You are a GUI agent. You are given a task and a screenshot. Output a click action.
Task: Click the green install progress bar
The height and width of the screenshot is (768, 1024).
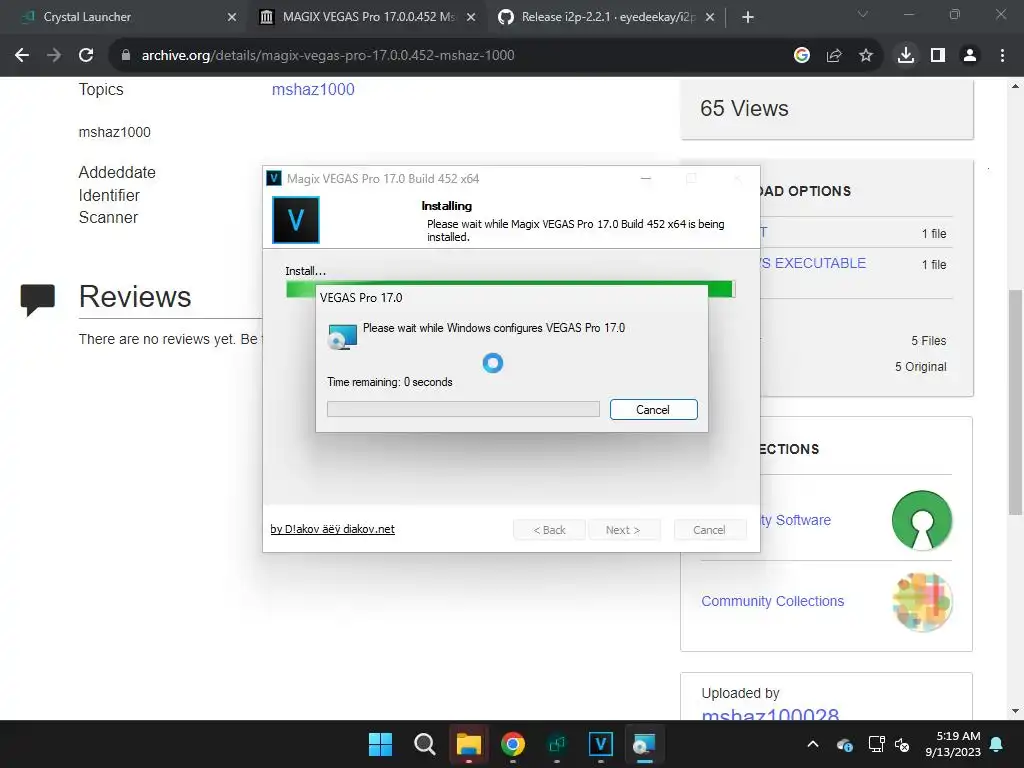click(x=510, y=288)
